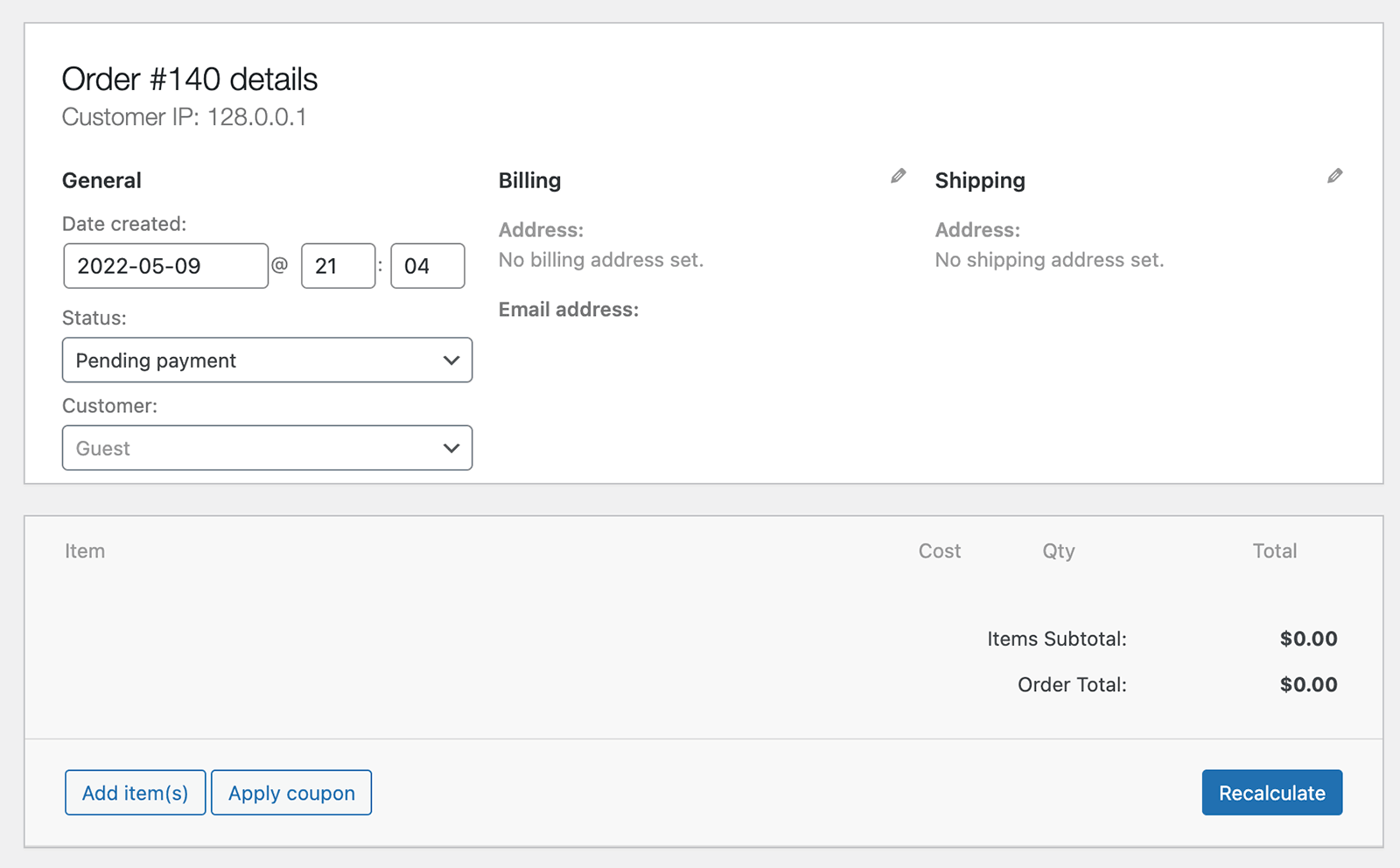Screen dimensions: 1400x868
Task: Click the minute field showing 04
Action: pyautogui.click(x=427, y=265)
